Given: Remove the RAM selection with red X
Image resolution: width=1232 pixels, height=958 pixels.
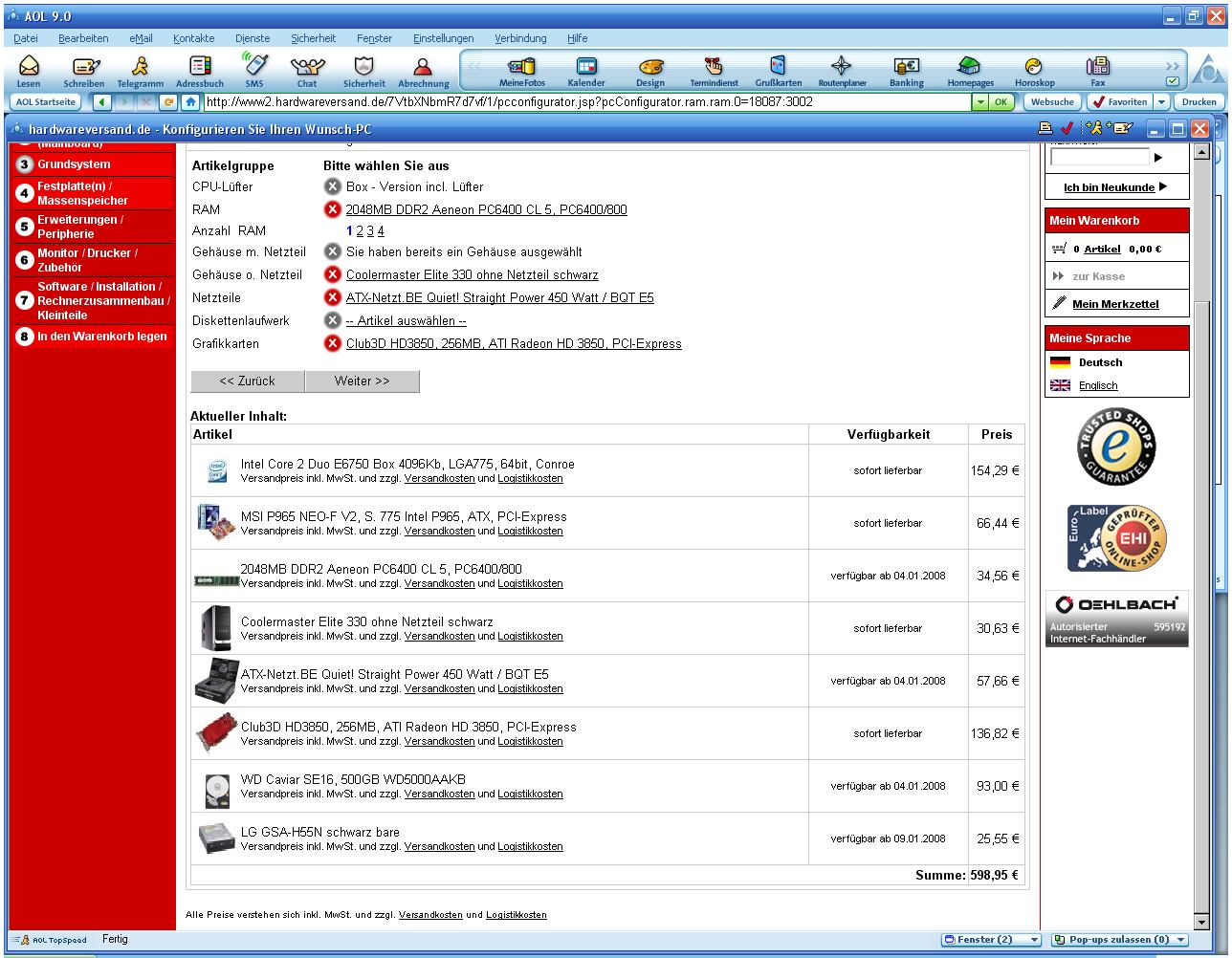Looking at the screenshot, I should point(333,209).
